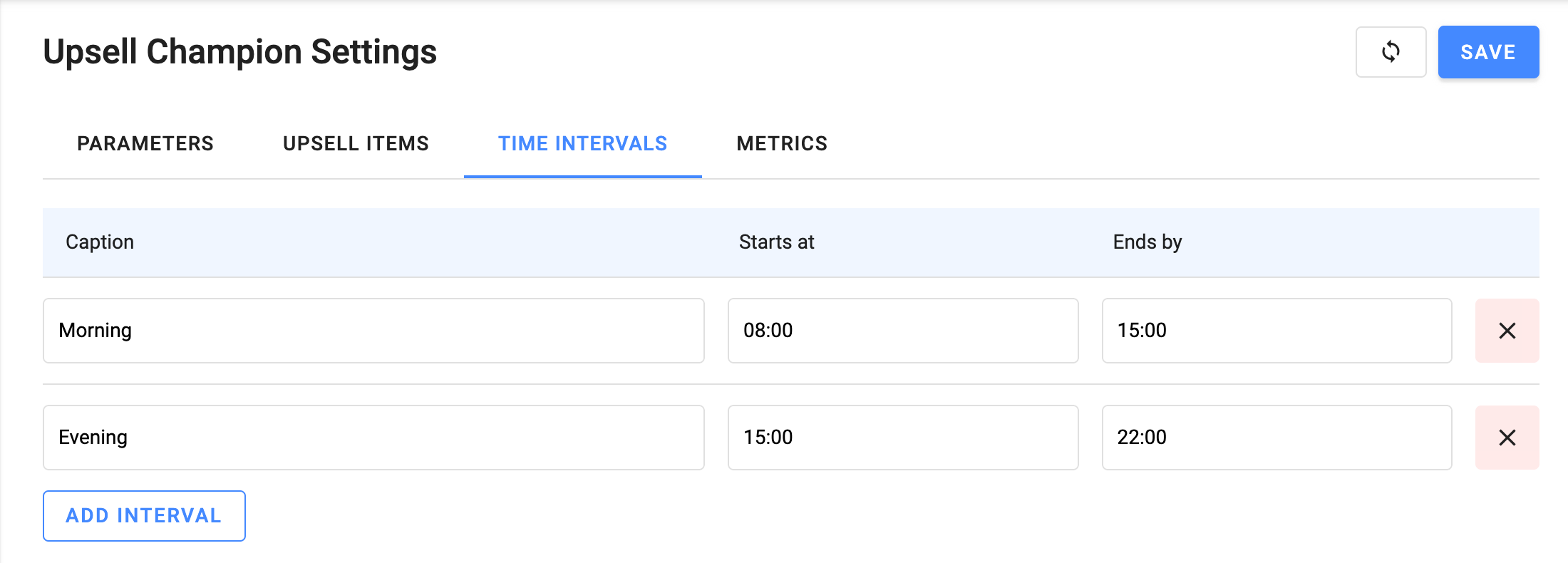Edit the Evening end time 22:00
Image resolution: width=1568 pixels, height=563 pixels.
[1276, 438]
